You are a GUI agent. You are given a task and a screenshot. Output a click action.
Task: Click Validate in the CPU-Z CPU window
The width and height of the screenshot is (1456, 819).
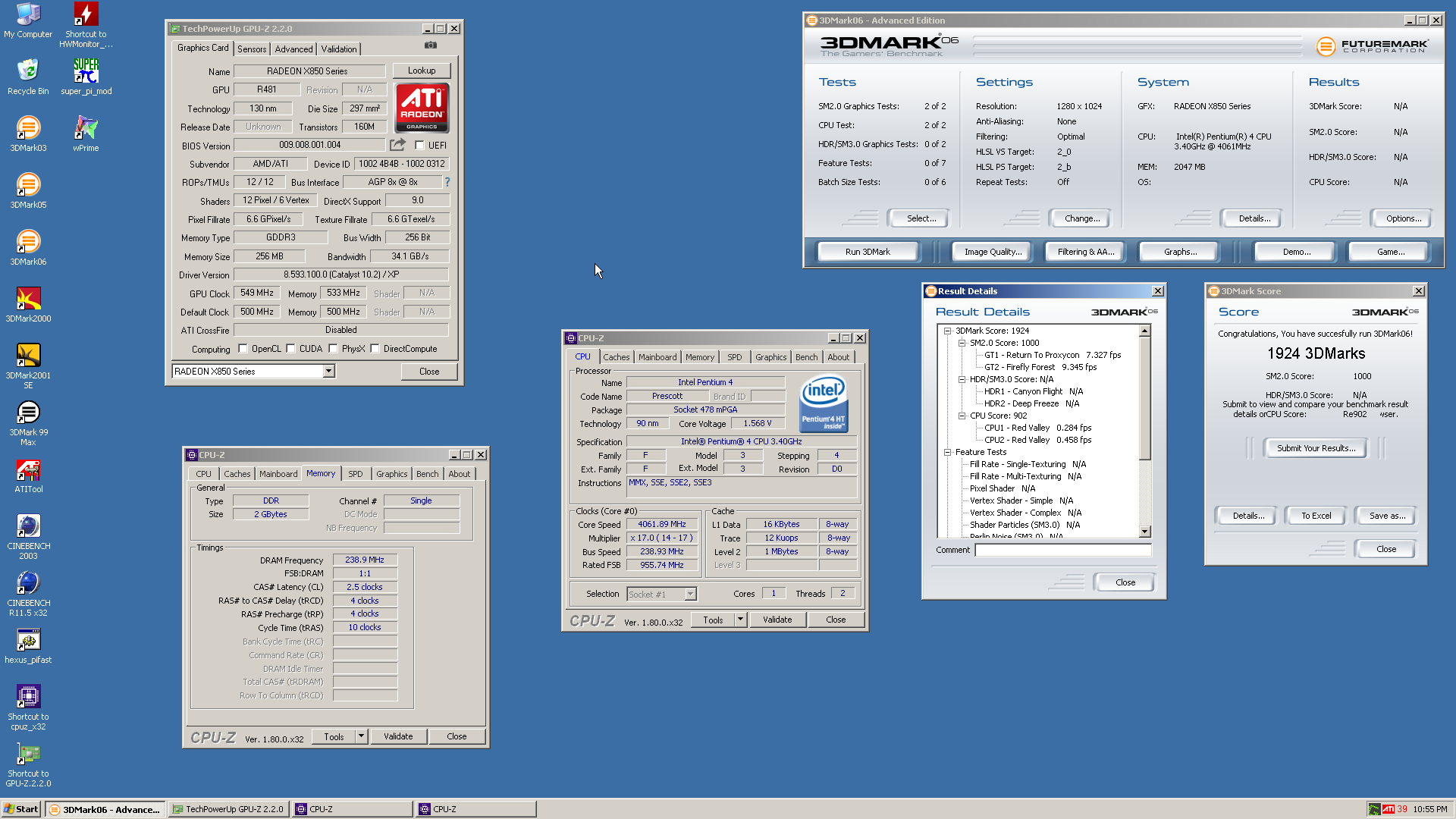(x=777, y=620)
